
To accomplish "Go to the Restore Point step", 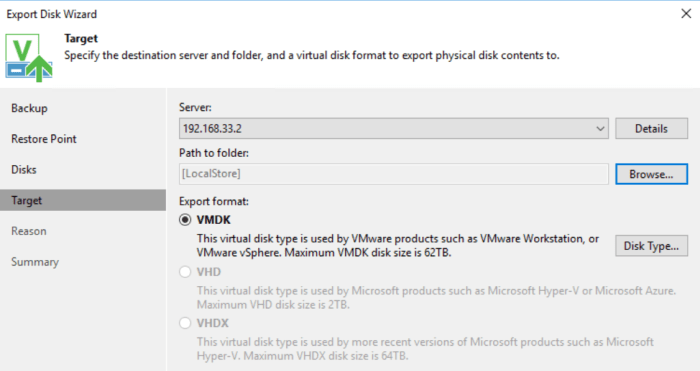I will [44, 139].
